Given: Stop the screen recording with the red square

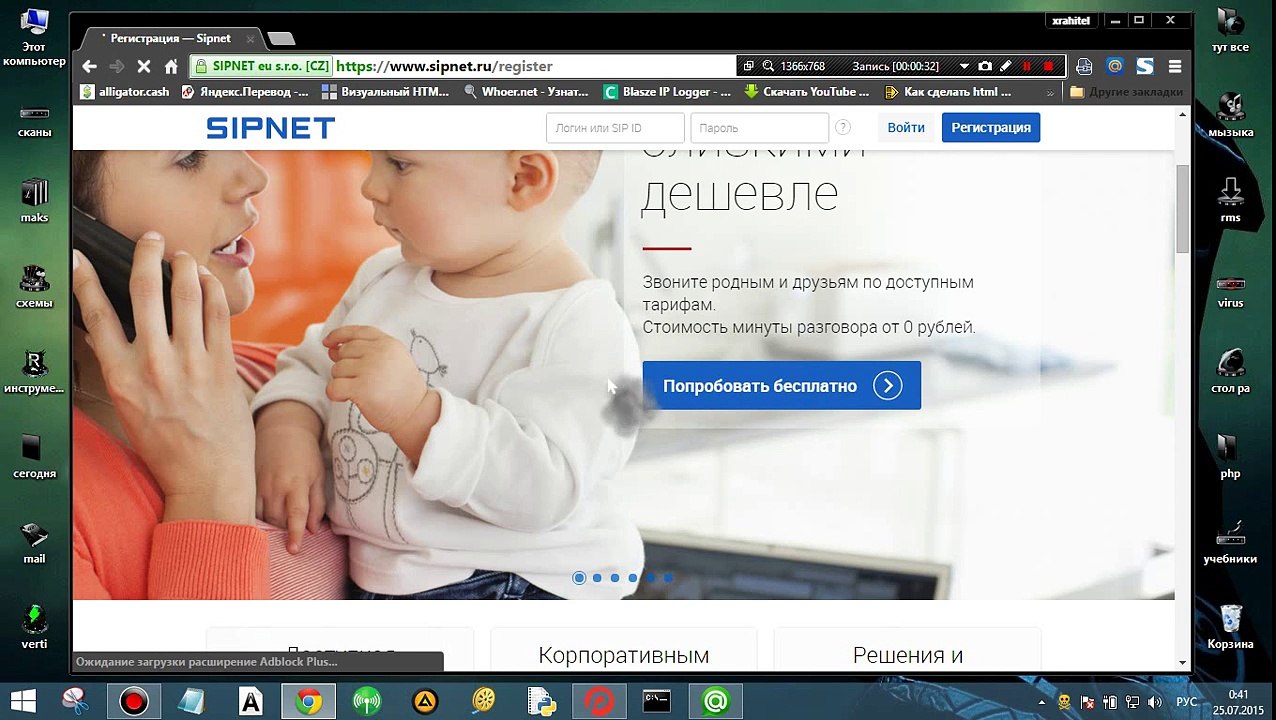Looking at the screenshot, I should click(1048, 66).
